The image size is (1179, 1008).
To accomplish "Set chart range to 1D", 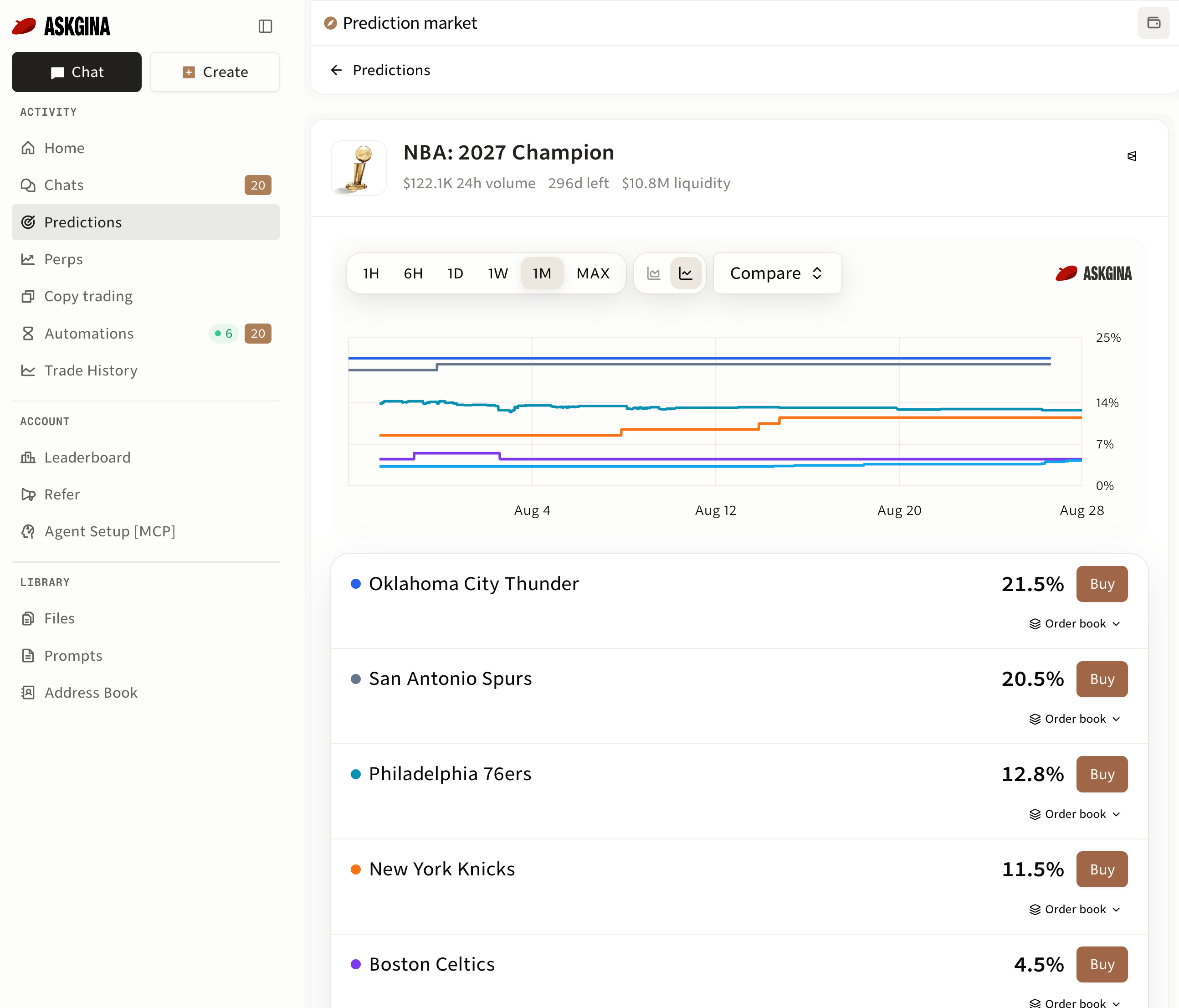I will tap(455, 274).
